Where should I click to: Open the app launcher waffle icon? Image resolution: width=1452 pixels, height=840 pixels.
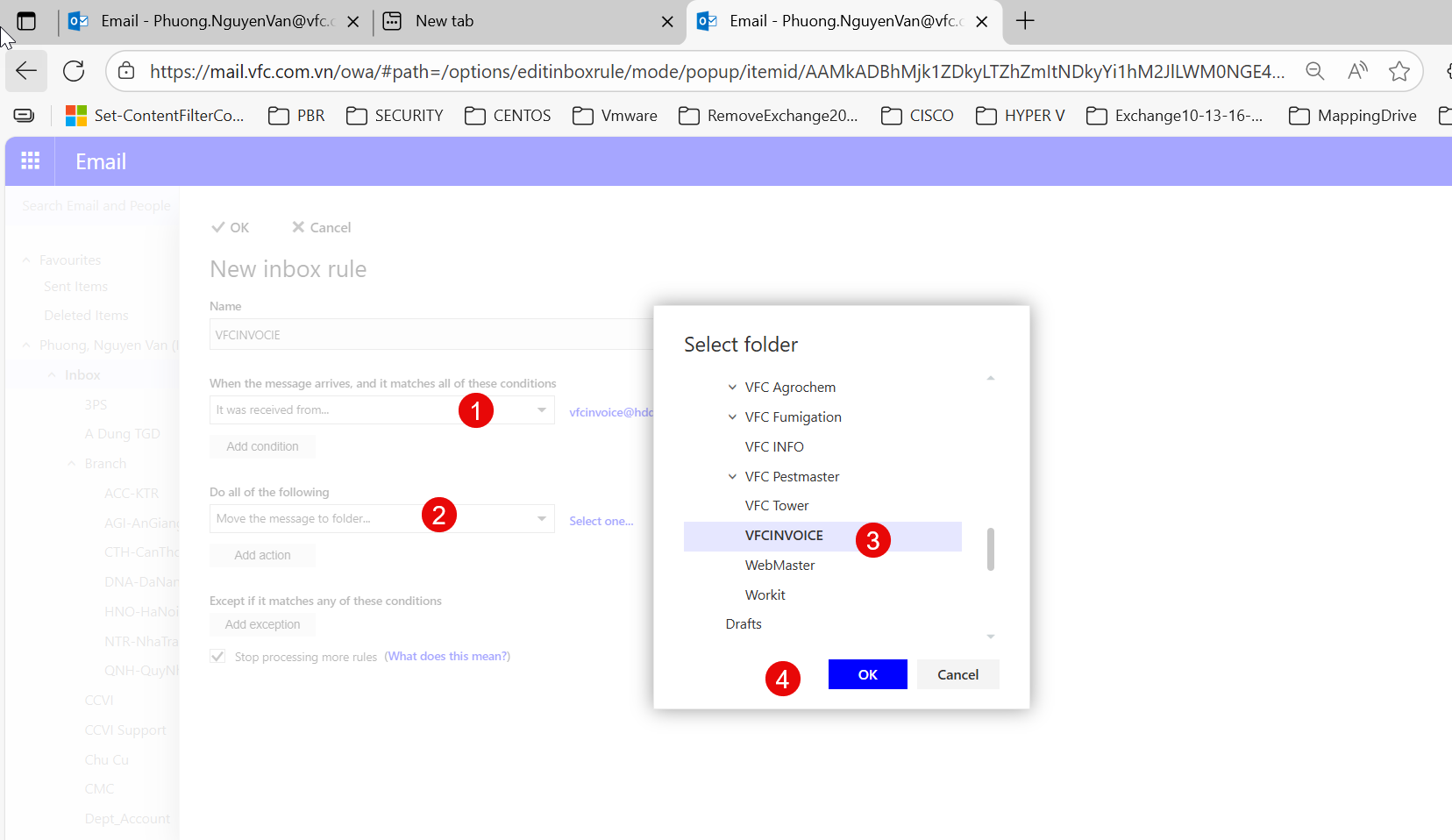pyautogui.click(x=31, y=161)
